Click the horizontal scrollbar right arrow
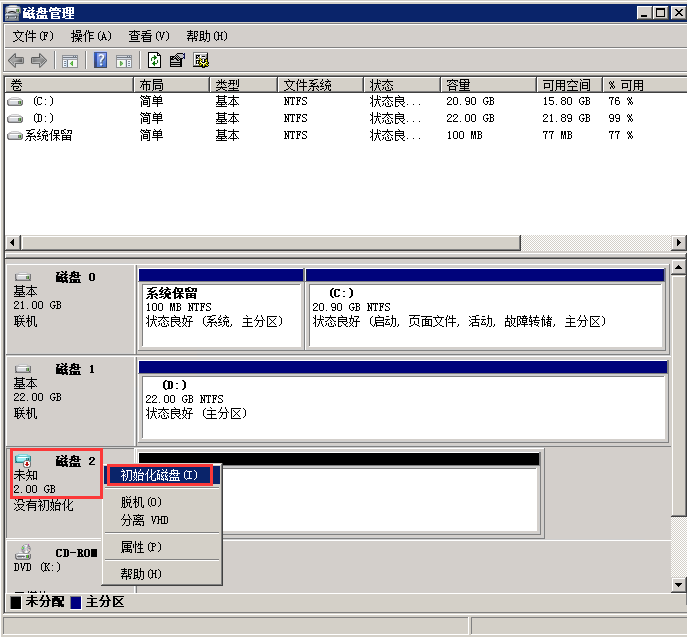687x637 pixels. tap(679, 242)
